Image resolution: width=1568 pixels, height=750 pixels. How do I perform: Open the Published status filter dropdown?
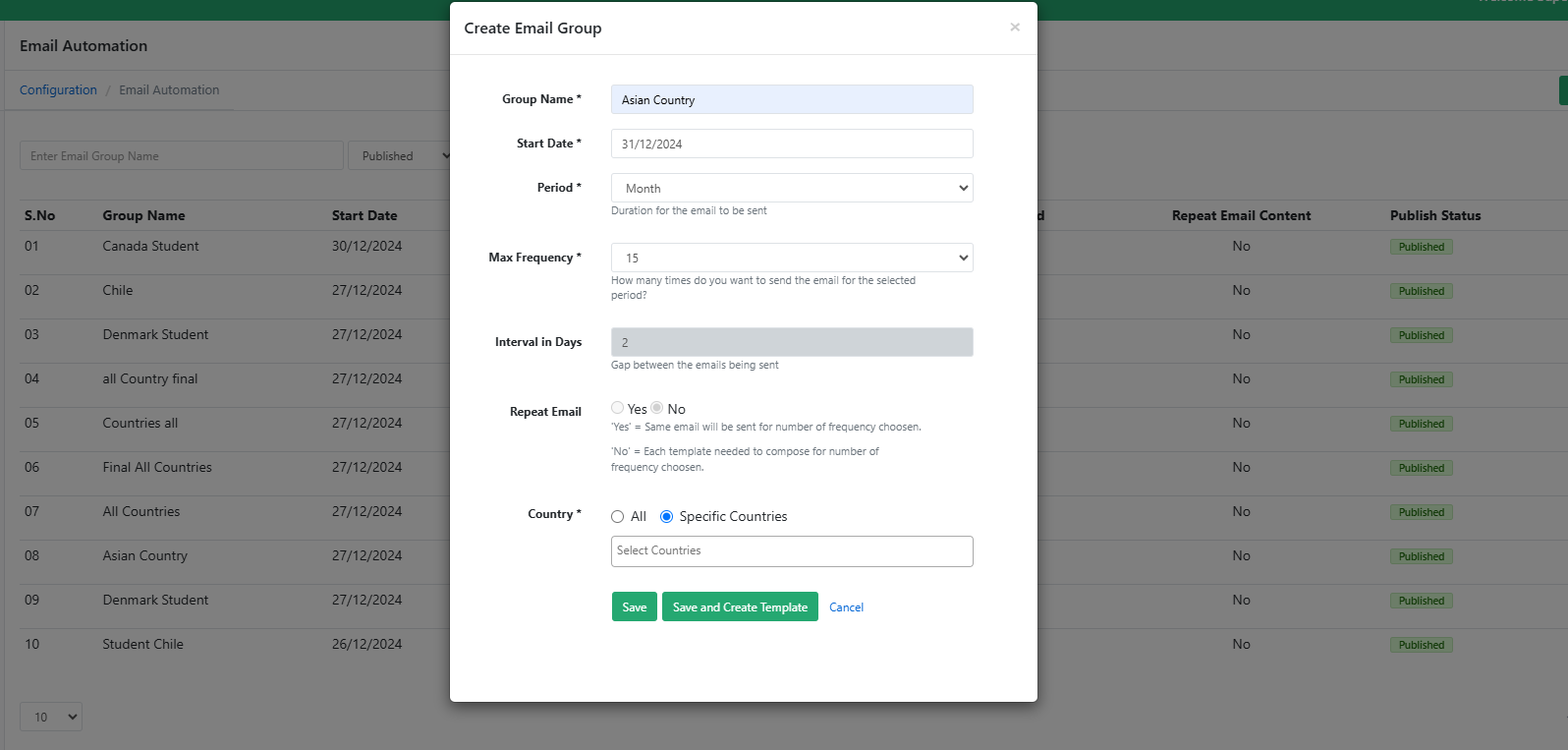(399, 156)
